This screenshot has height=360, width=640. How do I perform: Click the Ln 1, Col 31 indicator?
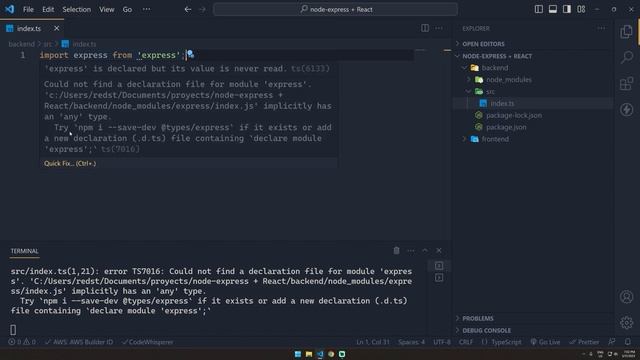(x=373, y=342)
